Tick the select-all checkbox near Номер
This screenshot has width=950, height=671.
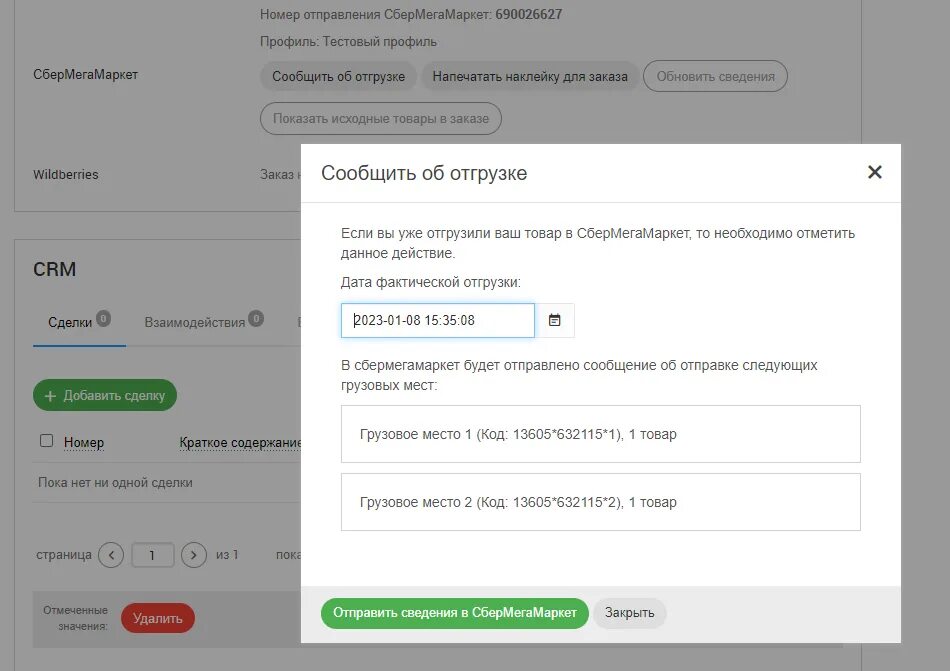[x=47, y=441]
